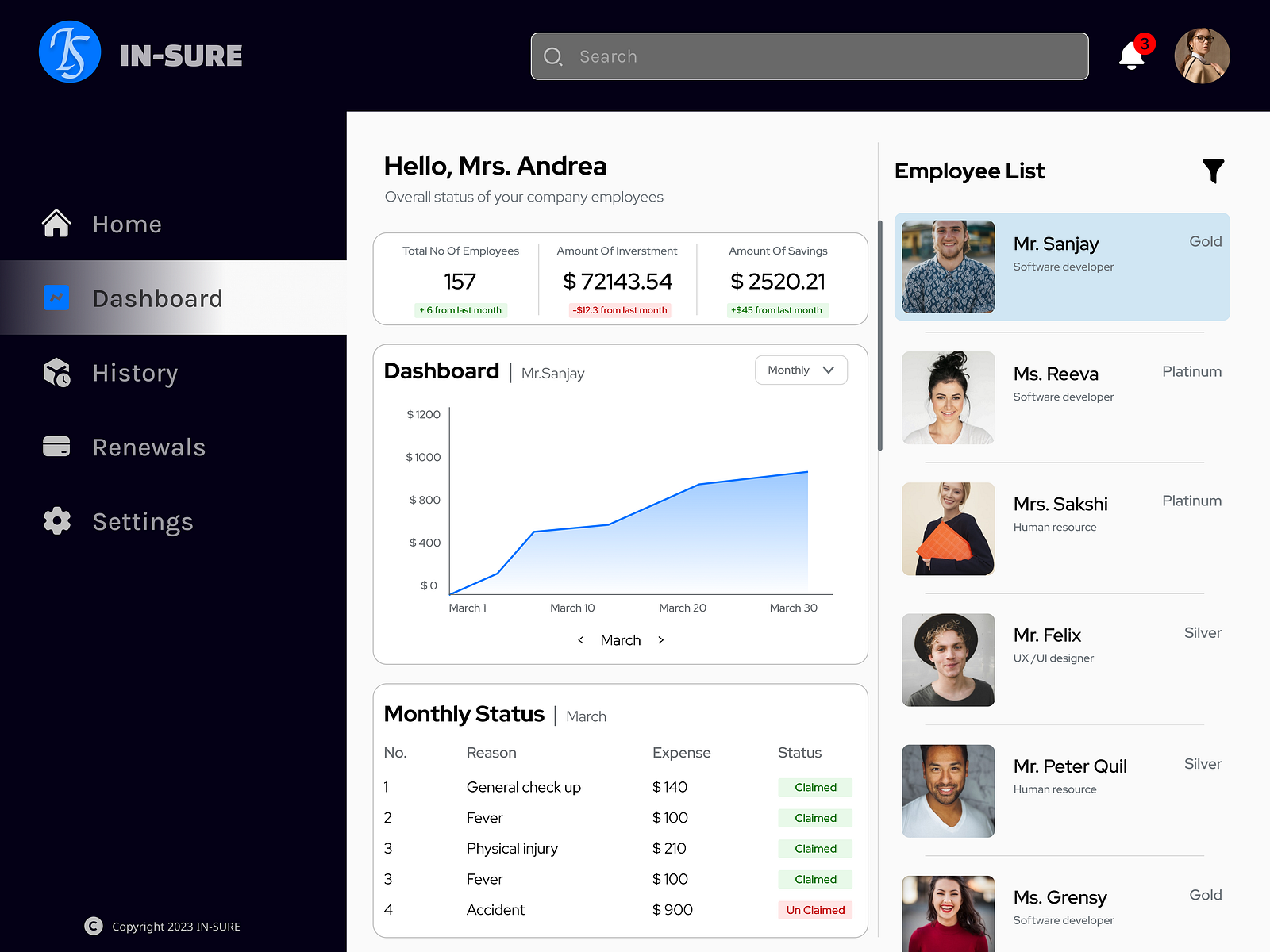Select the Home icon in the sidebar
Viewport: 1270px width, 952px height.
point(56,223)
